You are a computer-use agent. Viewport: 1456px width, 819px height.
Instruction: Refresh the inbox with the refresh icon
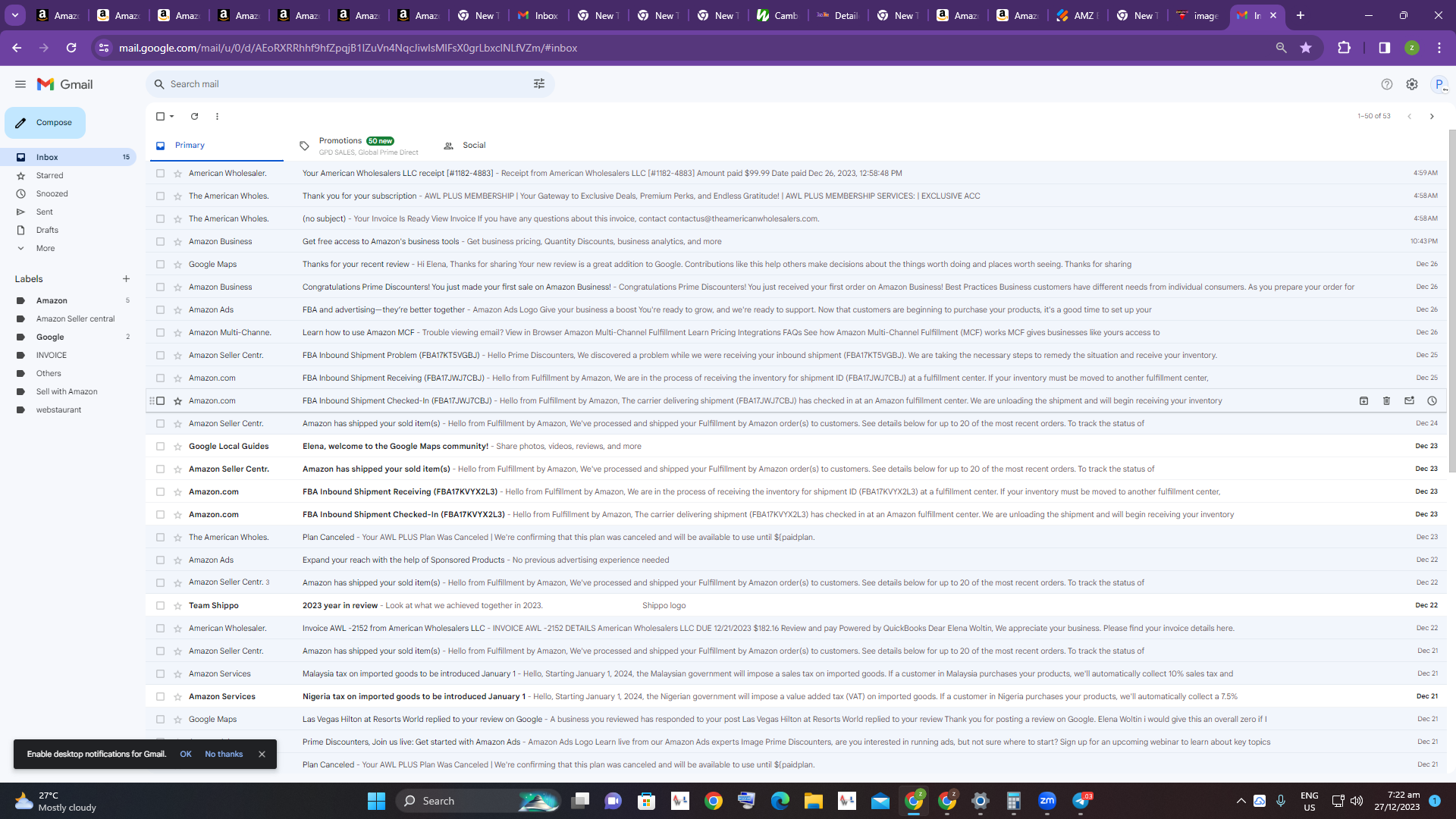click(x=194, y=116)
